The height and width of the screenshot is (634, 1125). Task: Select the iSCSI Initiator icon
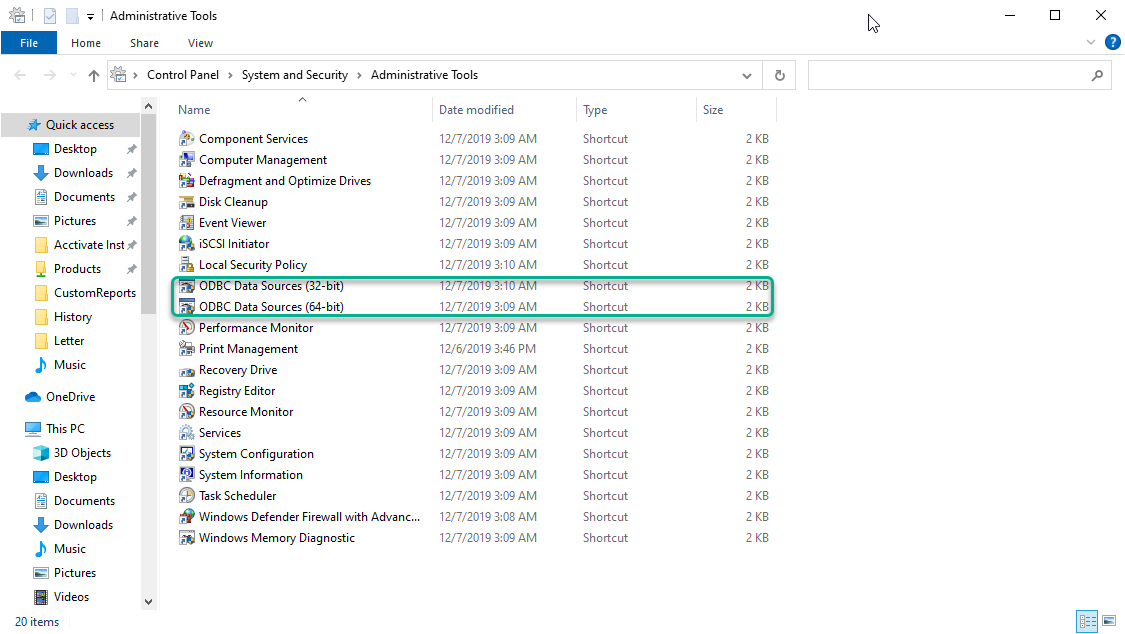(187, 243)
